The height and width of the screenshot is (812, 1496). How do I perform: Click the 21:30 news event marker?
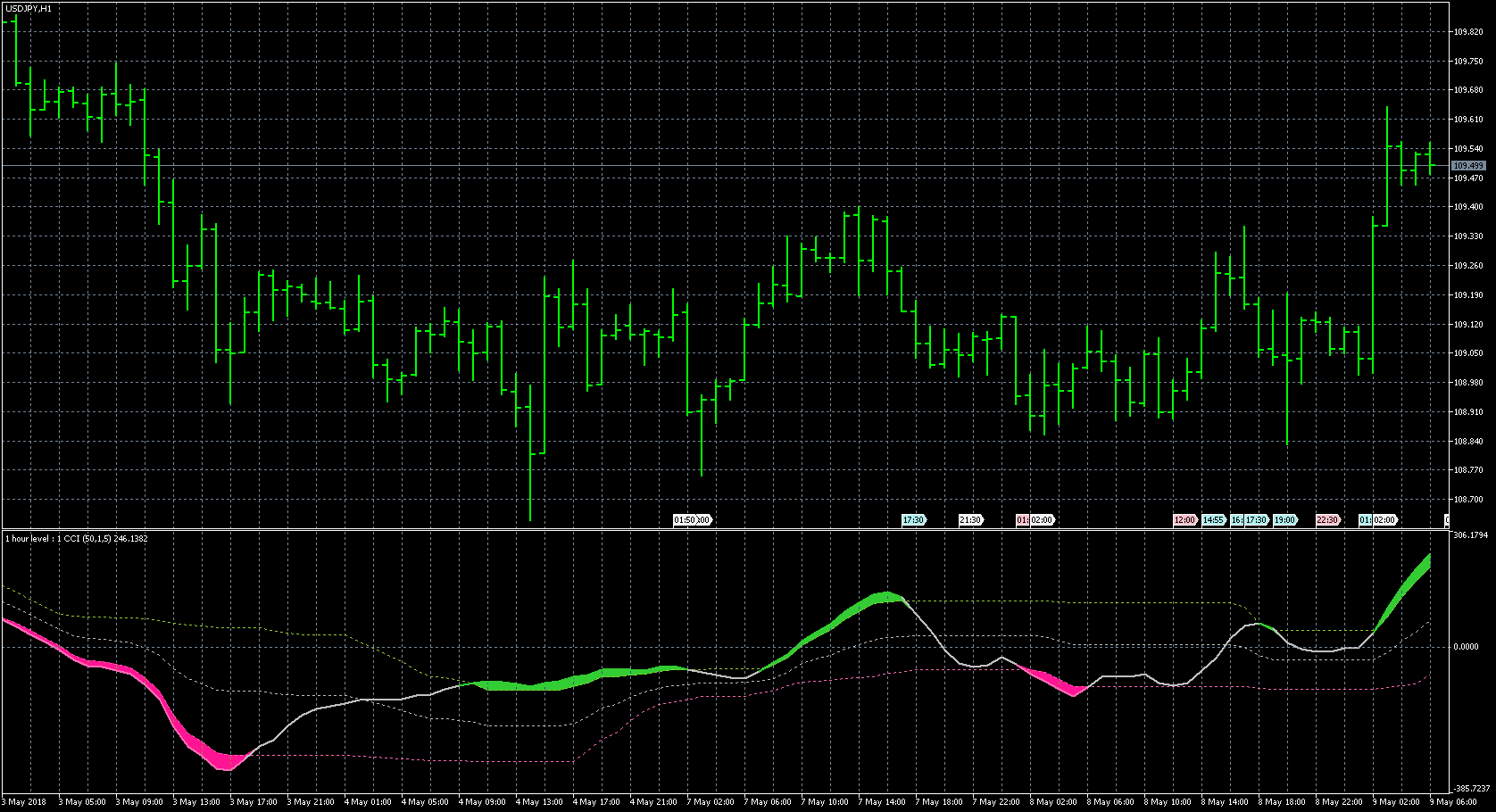pyautogui.click(x=969, y=519)
